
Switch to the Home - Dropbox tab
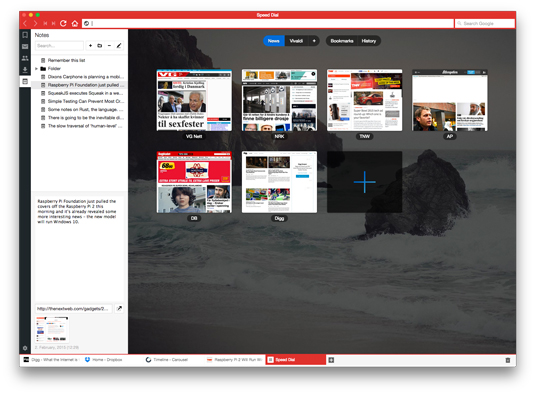112,360
